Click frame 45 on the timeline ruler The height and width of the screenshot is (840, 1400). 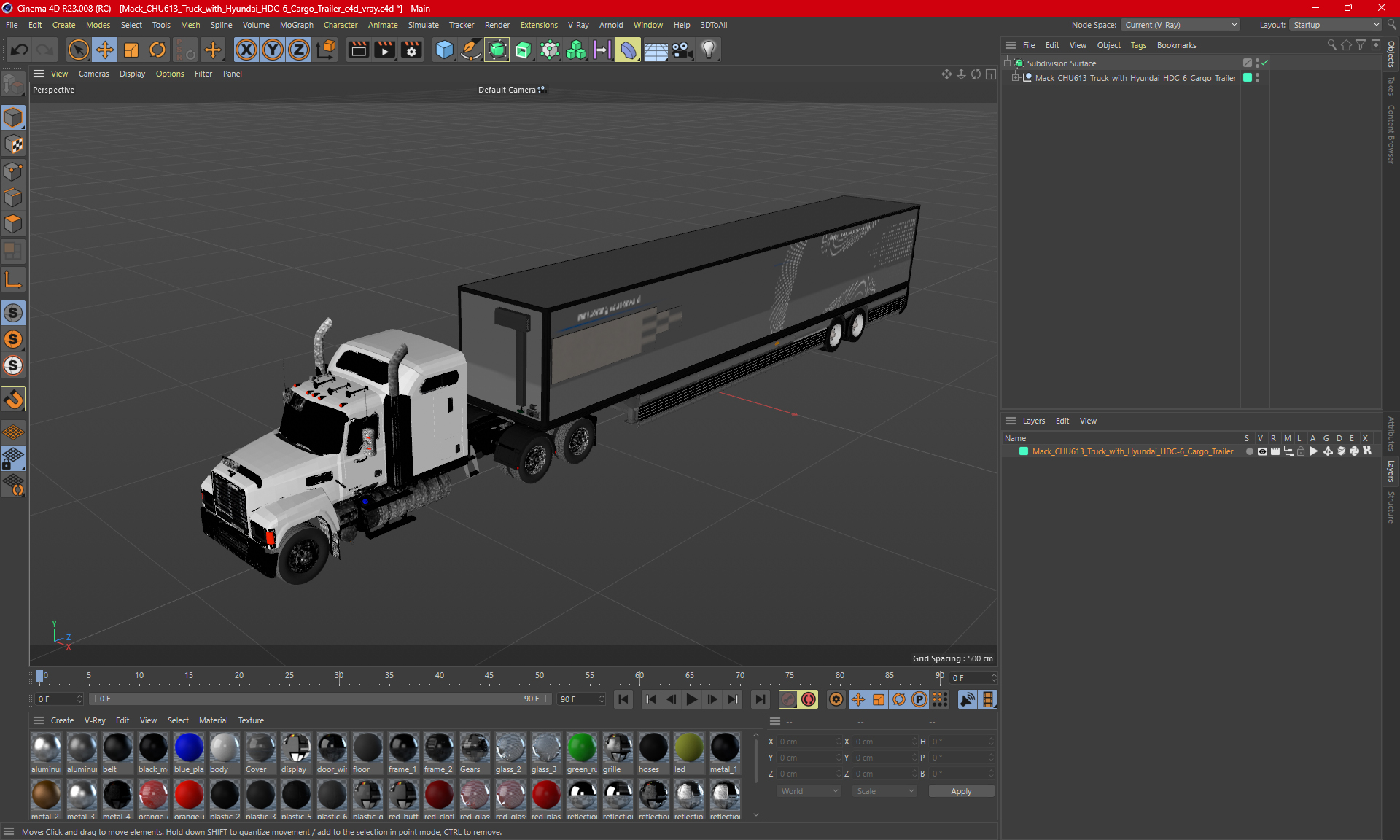(x=489, y=676)
